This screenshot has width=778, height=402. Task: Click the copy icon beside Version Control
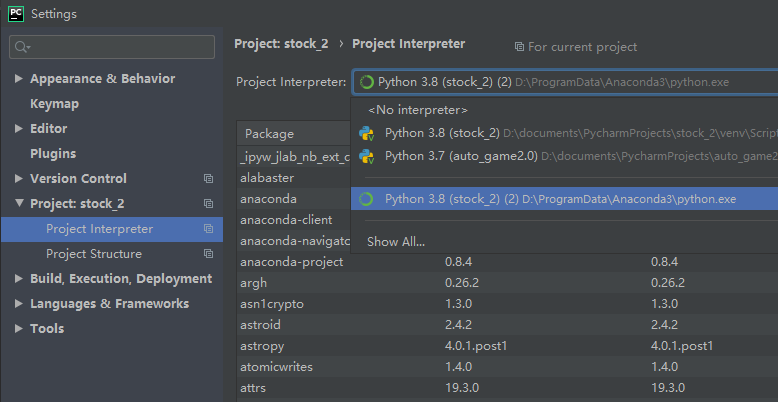[x=208, y=179]
